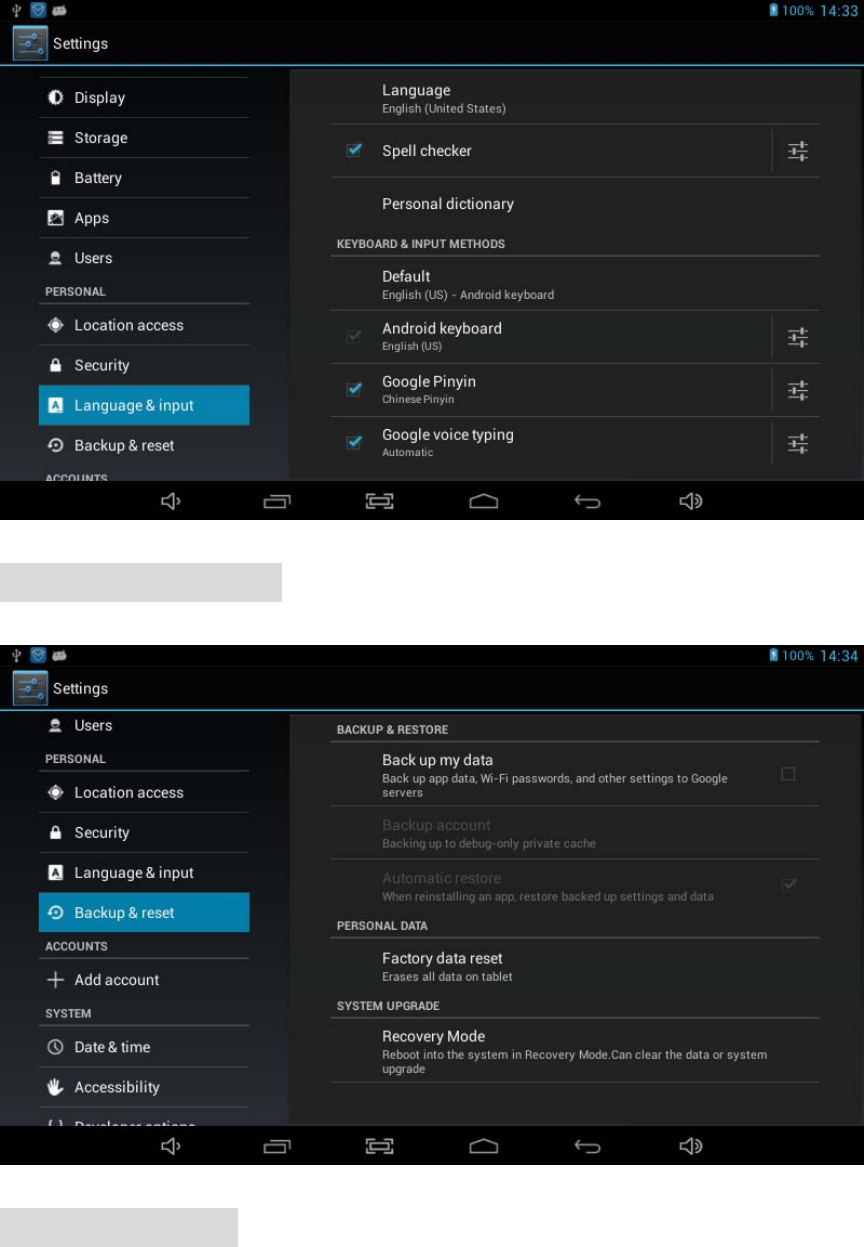Click the Date & time clock icon

click(56, 1047)
